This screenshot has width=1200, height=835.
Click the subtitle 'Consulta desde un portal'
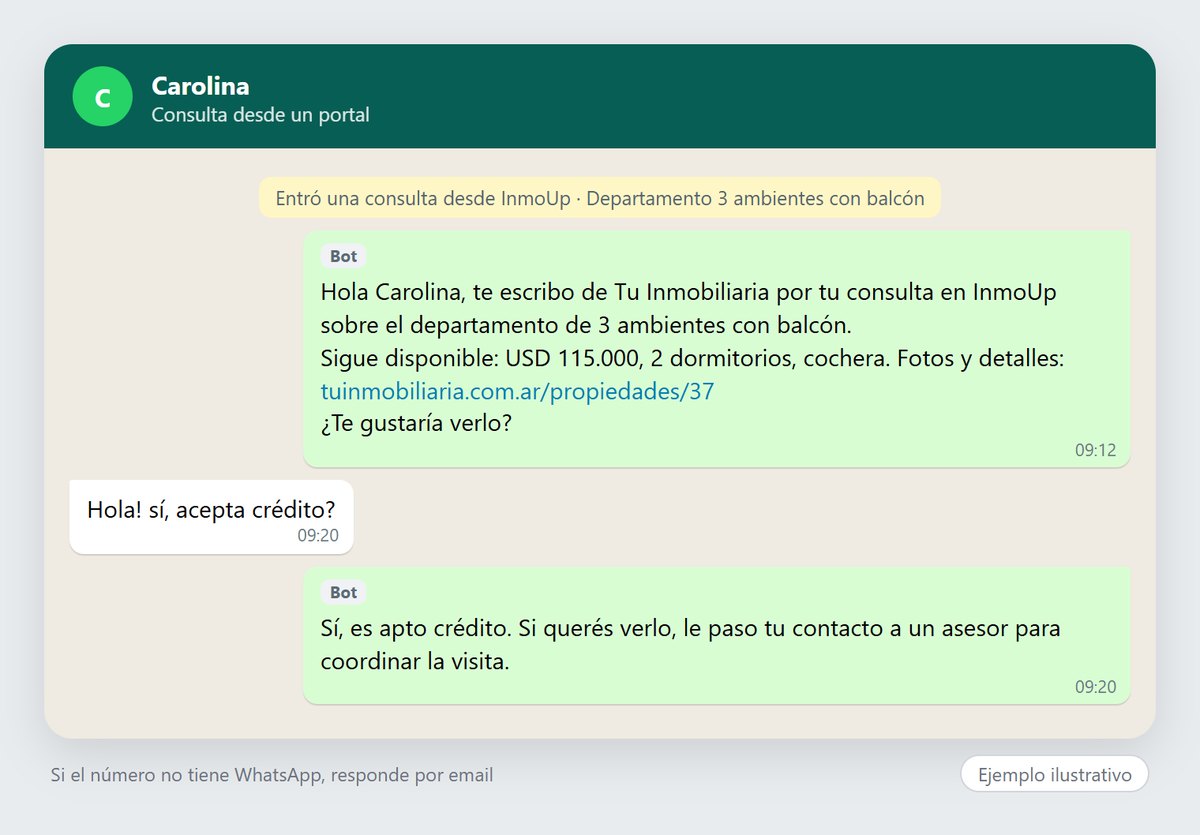tap(260, 115)
